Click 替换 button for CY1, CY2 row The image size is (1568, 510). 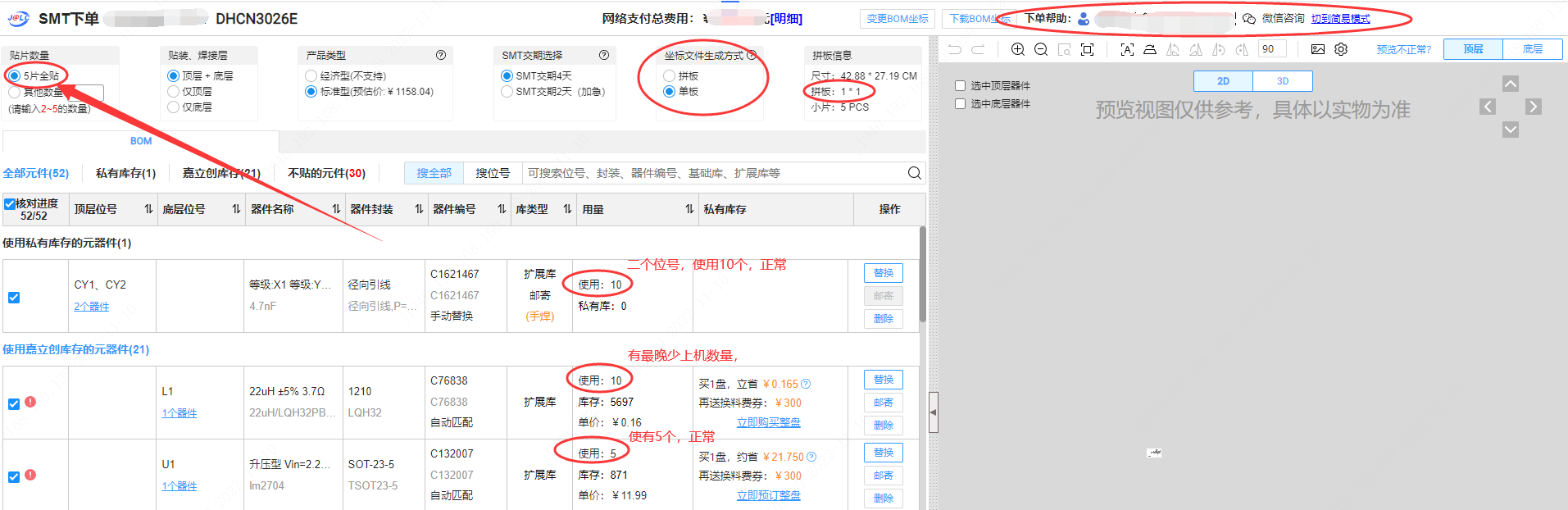click(883, 273)
